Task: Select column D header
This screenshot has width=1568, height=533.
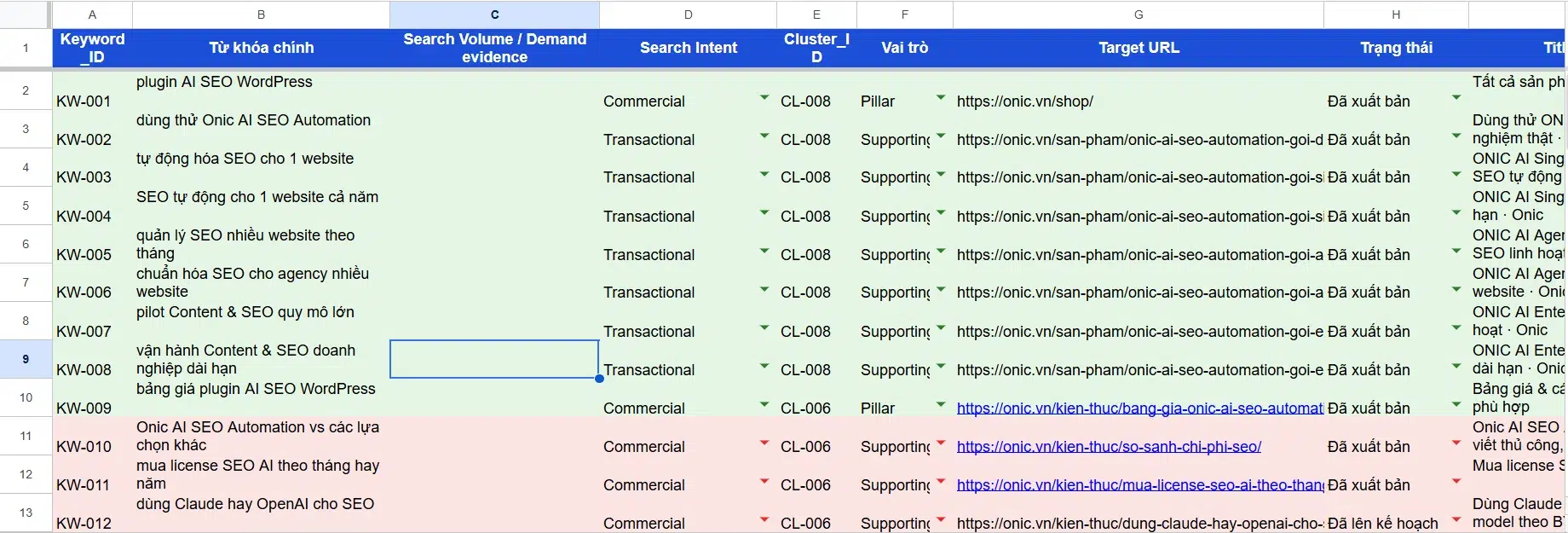Action: click(x=689, y=14)
